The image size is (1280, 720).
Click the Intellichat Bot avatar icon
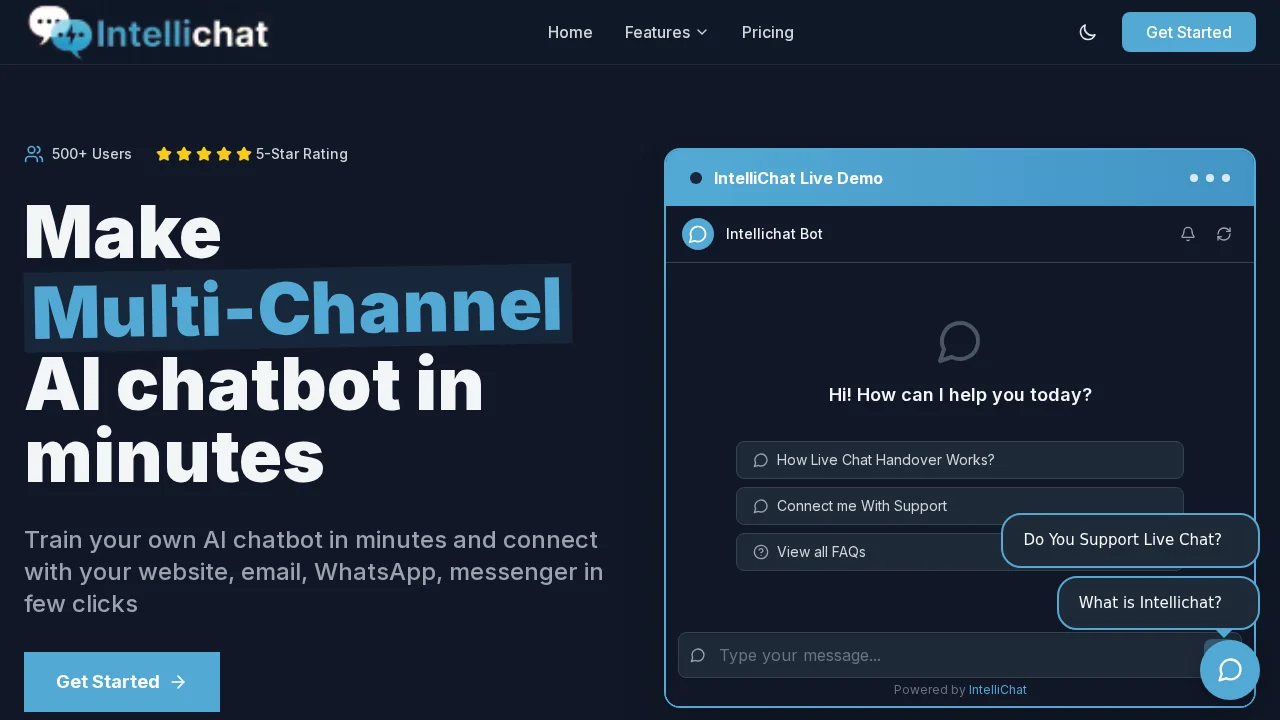pos(698,234)
